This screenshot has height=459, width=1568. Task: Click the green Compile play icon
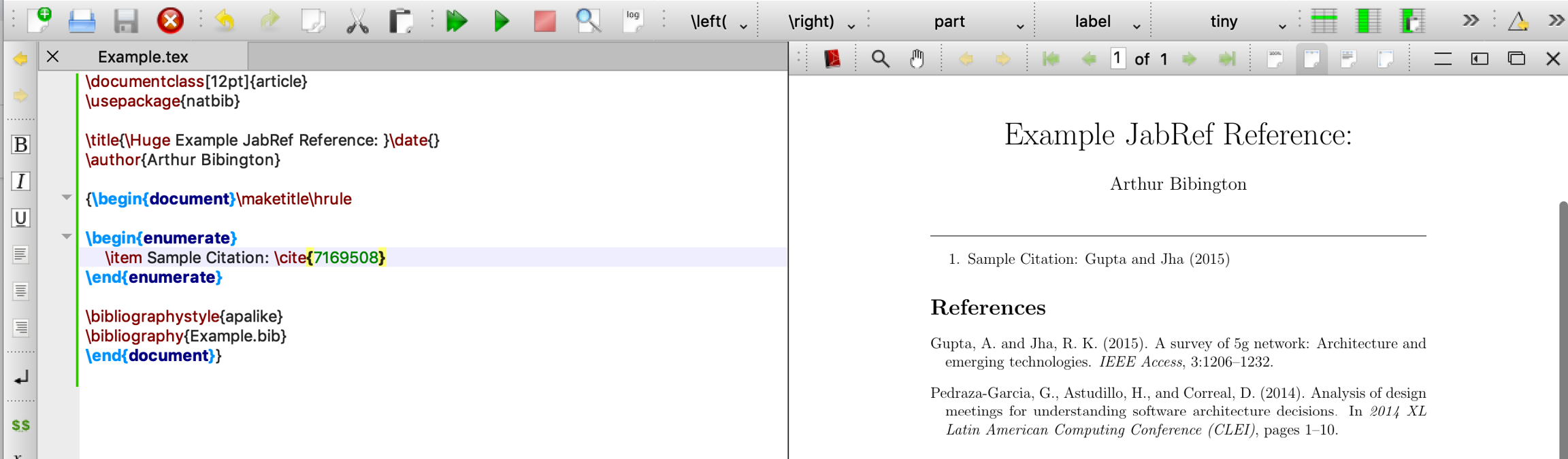(502, 21)
